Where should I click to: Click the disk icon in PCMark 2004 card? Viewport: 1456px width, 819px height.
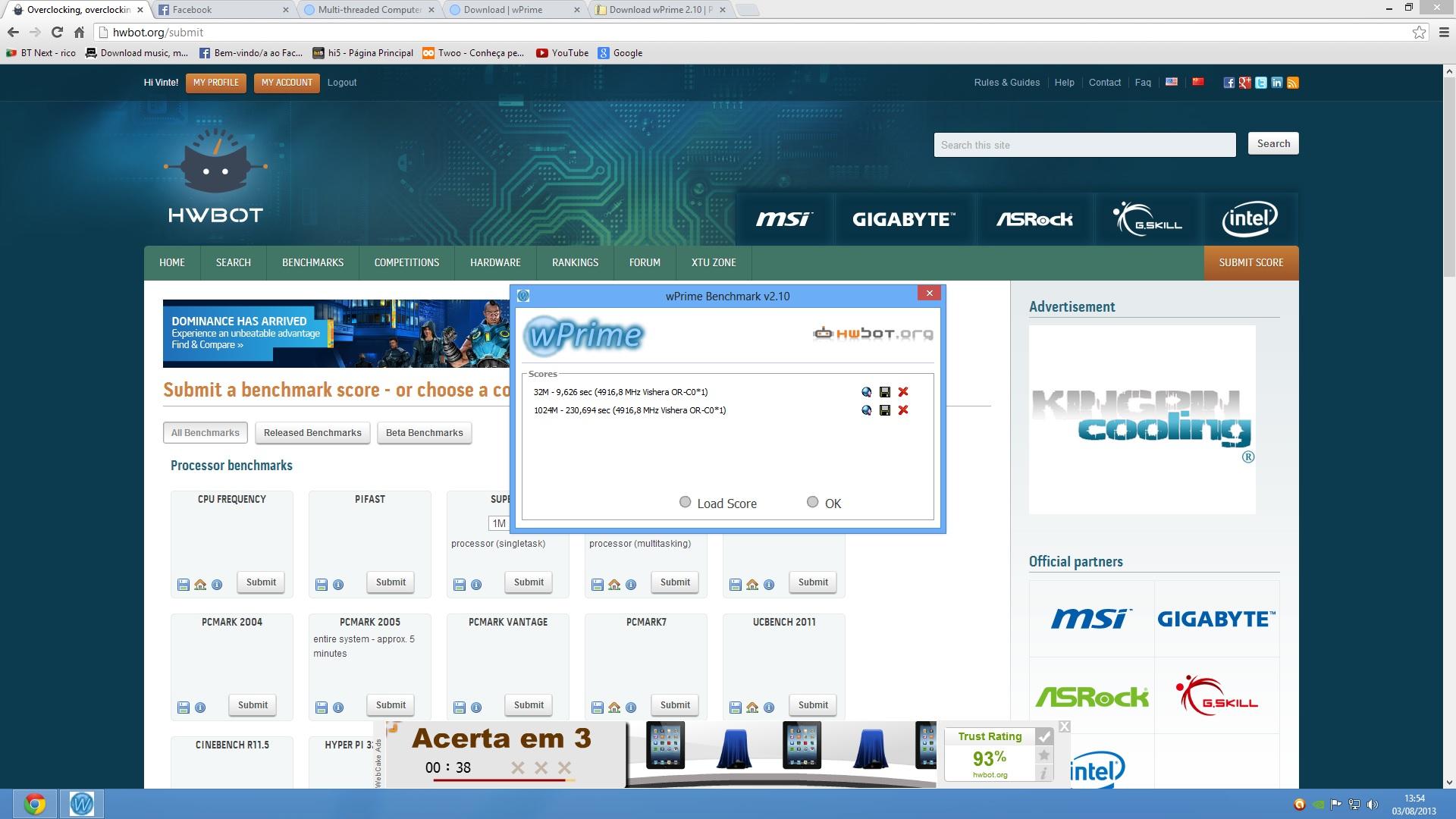183,708
